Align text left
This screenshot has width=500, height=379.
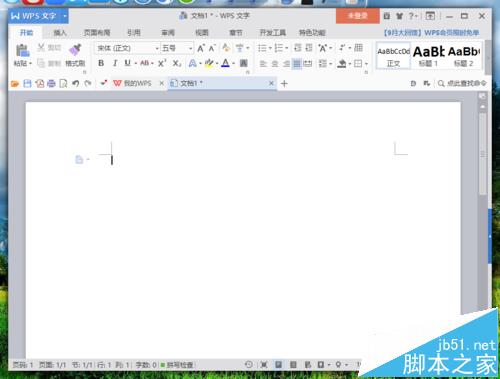tap(263, 63)
